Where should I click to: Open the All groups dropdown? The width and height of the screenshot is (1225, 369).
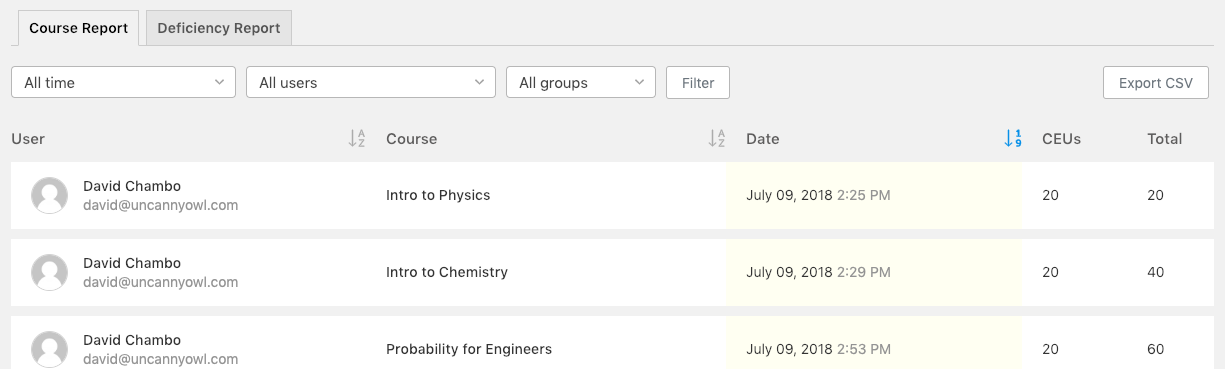point(581,82)
